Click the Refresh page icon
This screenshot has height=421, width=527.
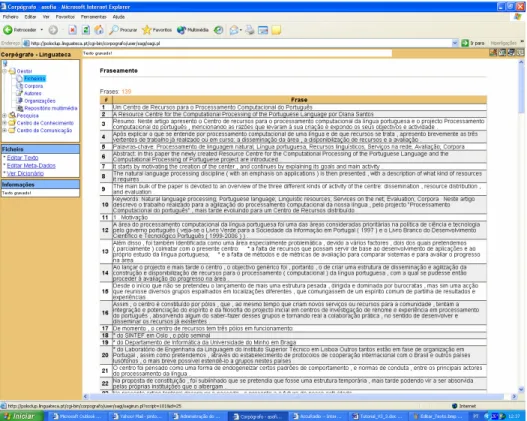86,30
